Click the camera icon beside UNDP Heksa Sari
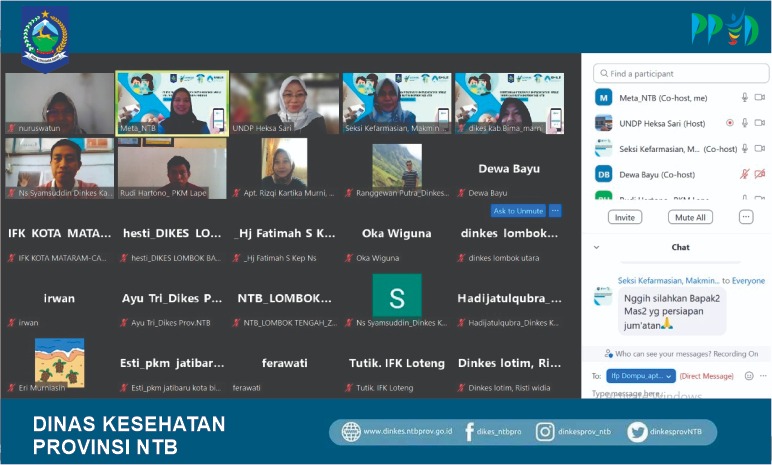Screen dimensions: 772x465 click(x=760, y=123)
